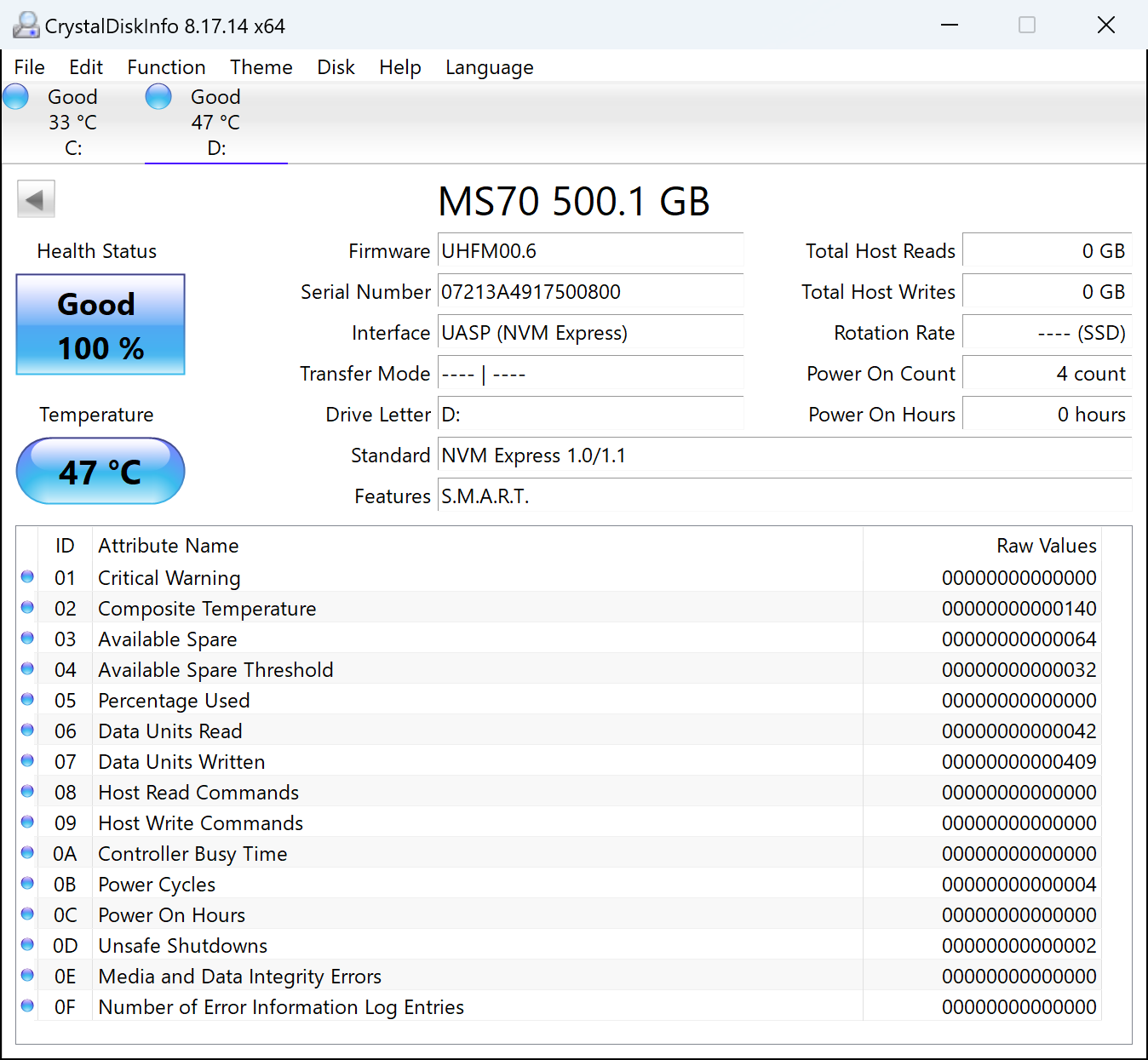The width and height of the screenshot is (1148, 1060).
Task: Click the Good 100 % health status button
Action: (100, 324)
